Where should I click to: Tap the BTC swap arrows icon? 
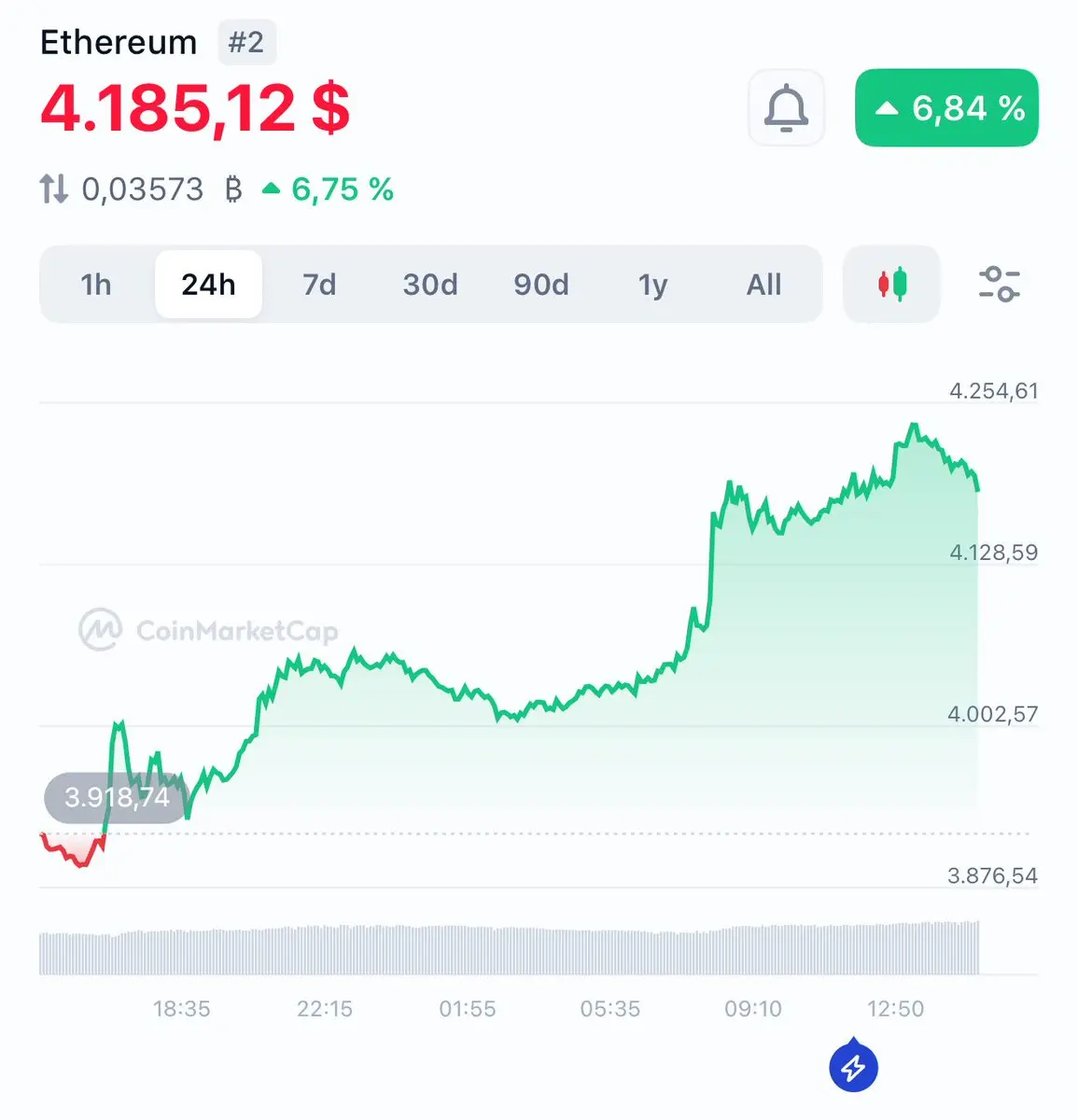[x=54, y=189]
